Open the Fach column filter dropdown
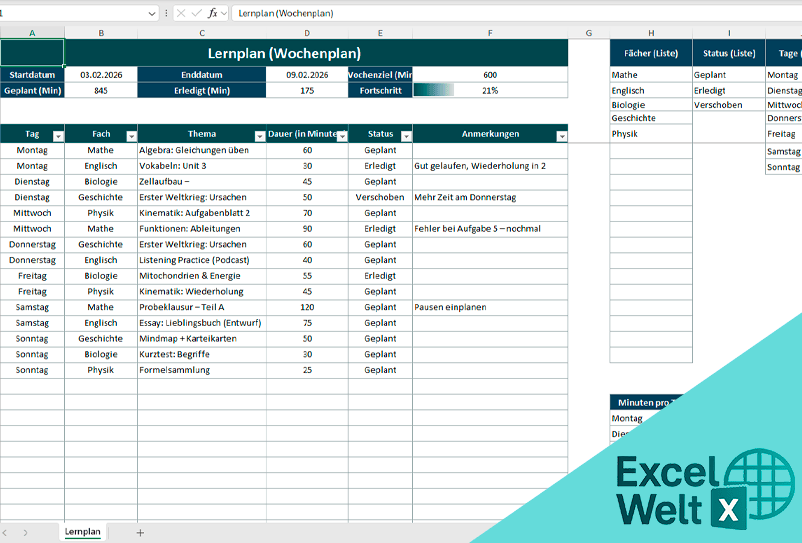802x543 pixels. (x=130, y=135)
